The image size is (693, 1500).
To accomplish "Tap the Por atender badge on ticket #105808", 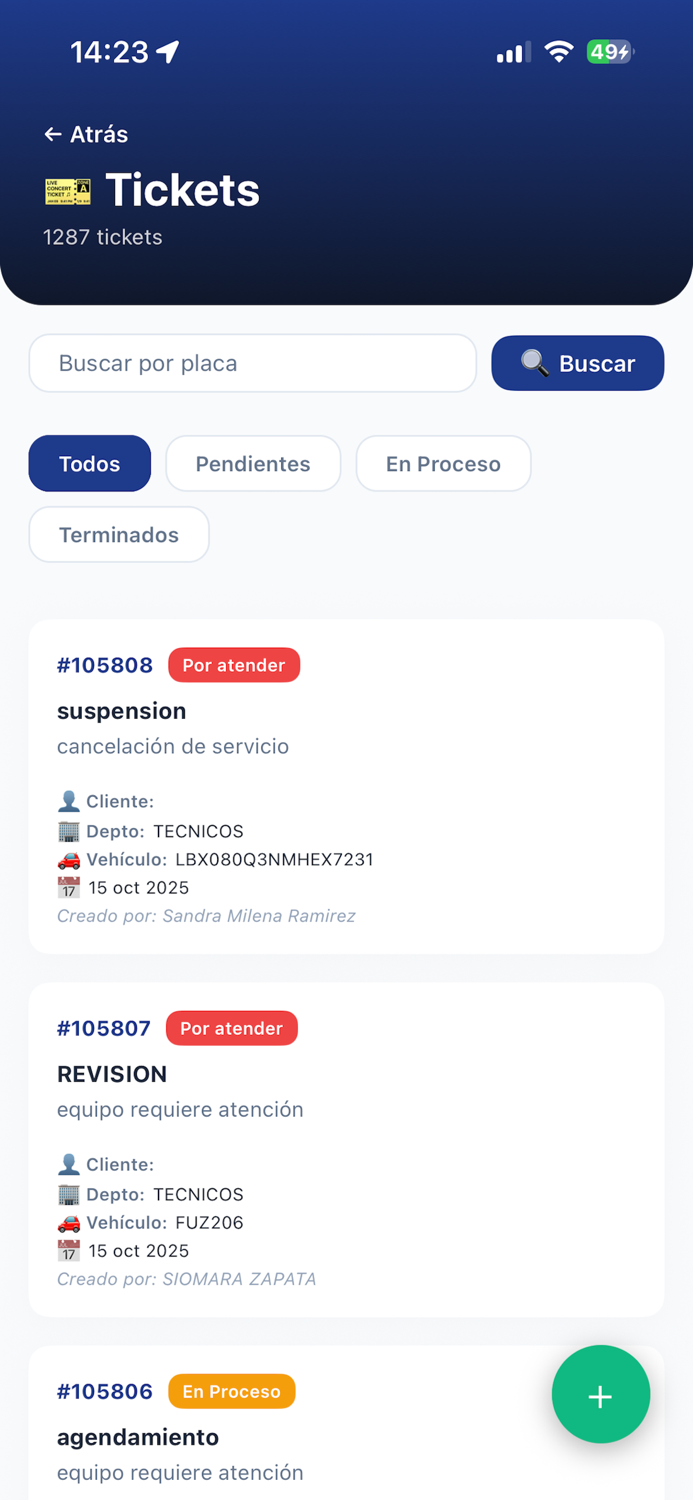I will 234,664.
